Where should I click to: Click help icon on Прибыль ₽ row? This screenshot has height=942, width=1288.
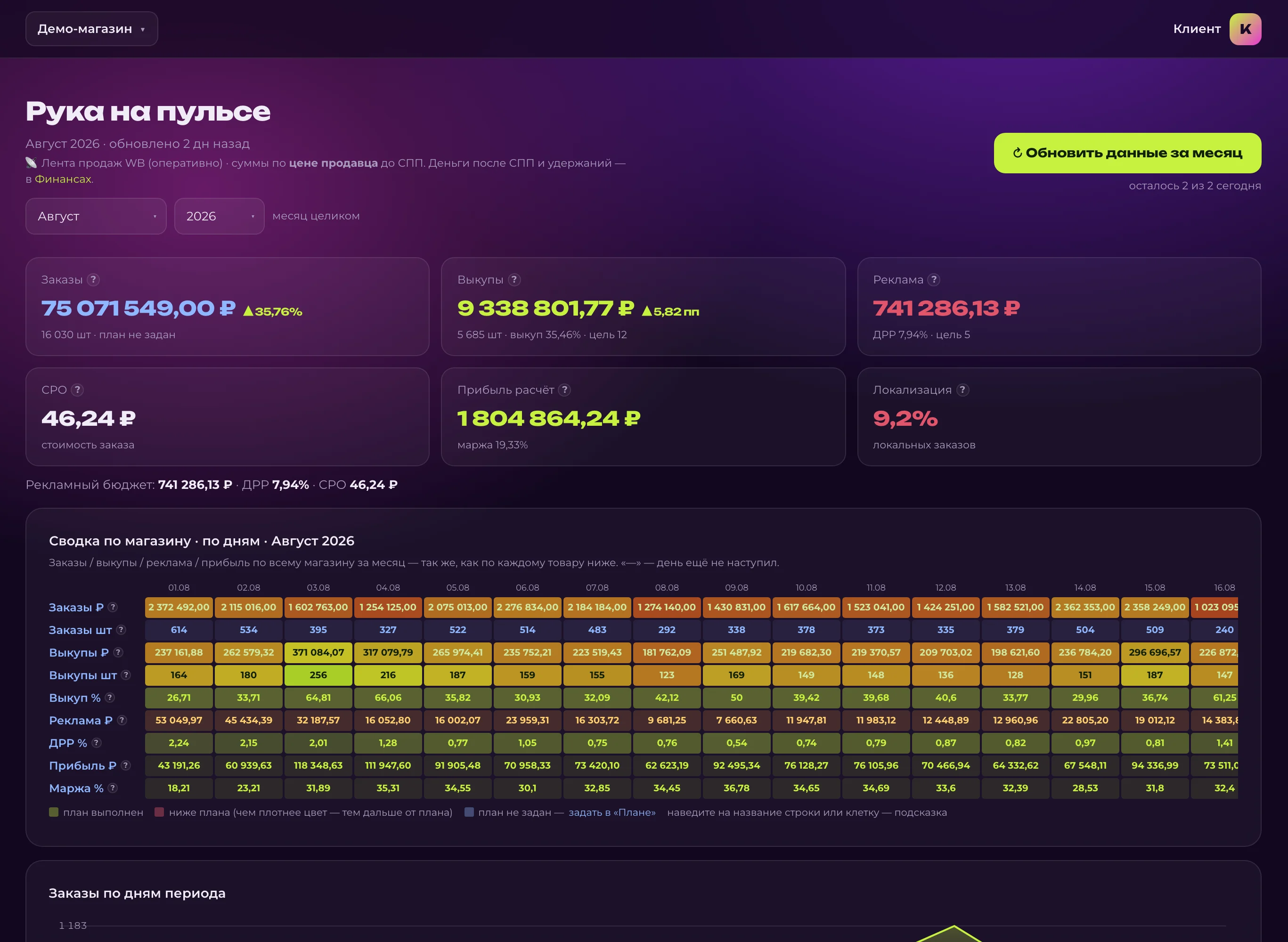126,765
